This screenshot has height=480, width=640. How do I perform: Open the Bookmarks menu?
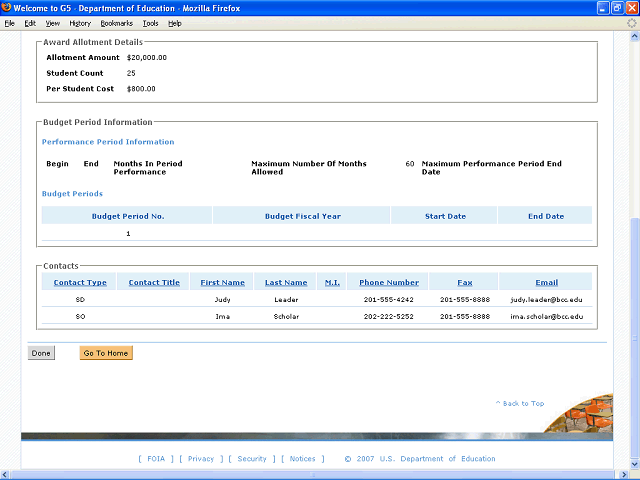tap(116, 22)
